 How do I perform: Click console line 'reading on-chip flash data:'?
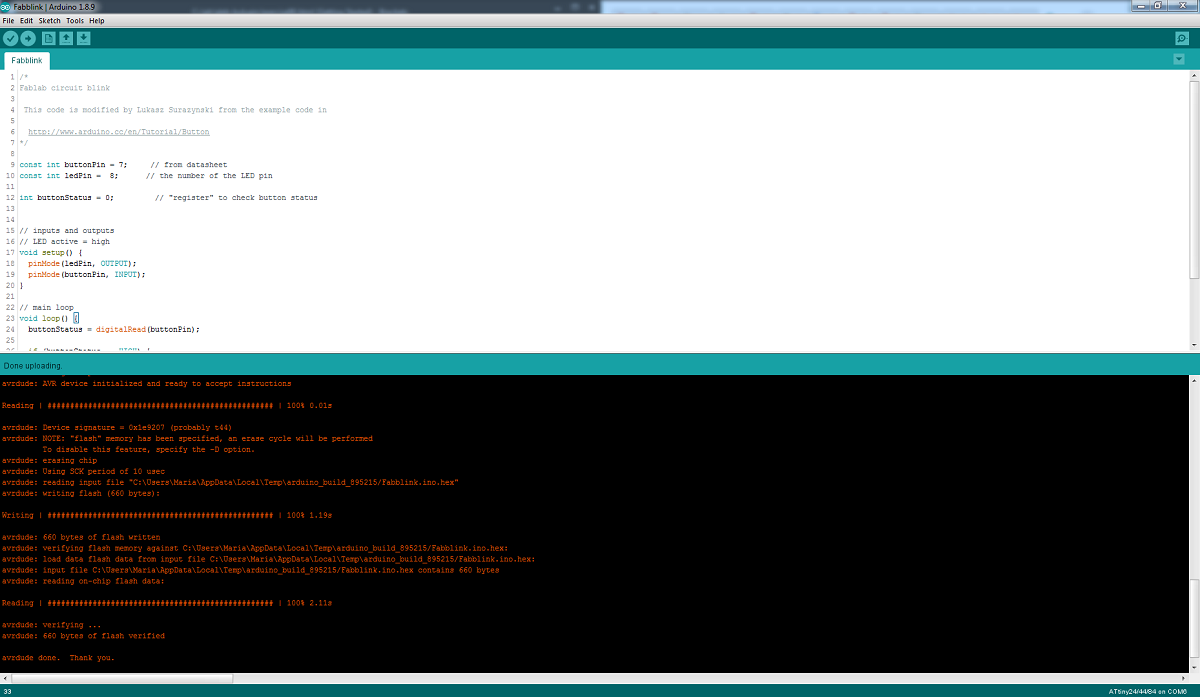83,581
